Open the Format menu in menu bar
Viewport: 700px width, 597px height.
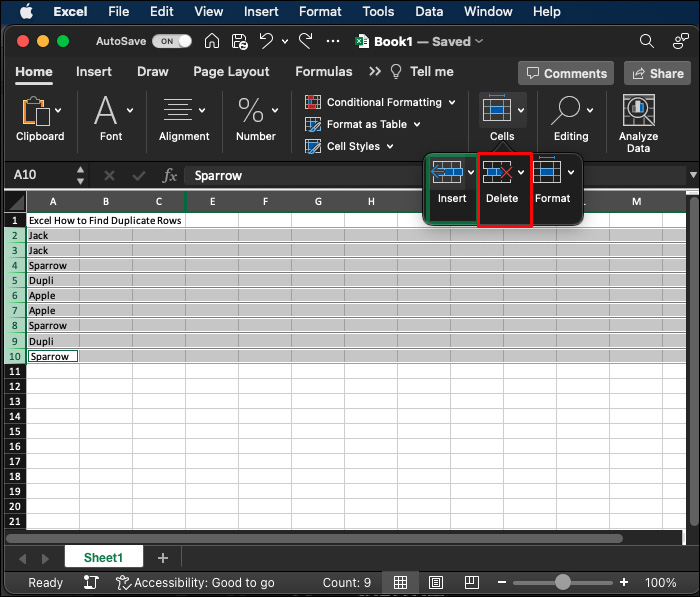(320, 11)
